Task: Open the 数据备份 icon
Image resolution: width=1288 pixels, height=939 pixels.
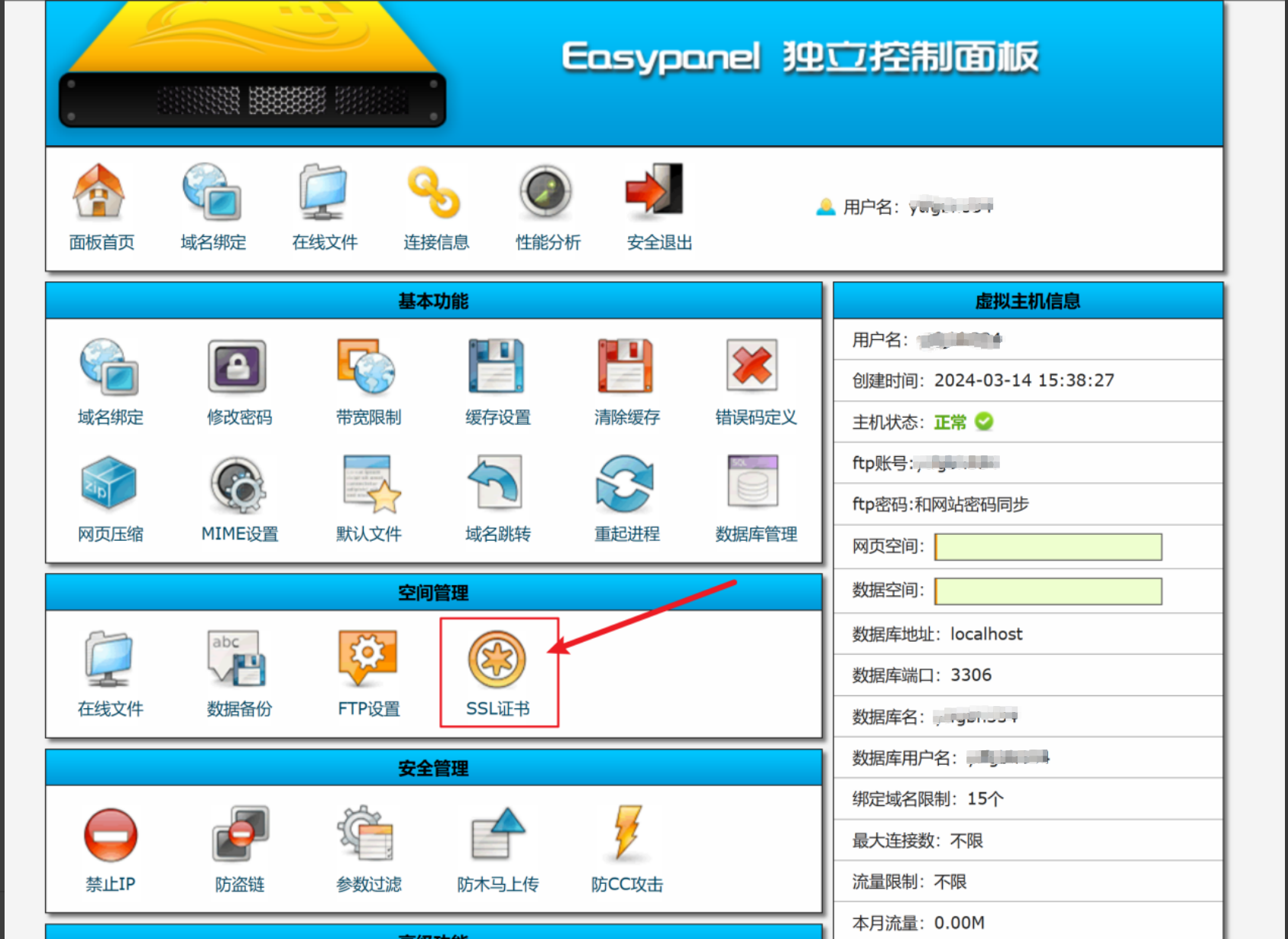Action: (x=237, y=658)
